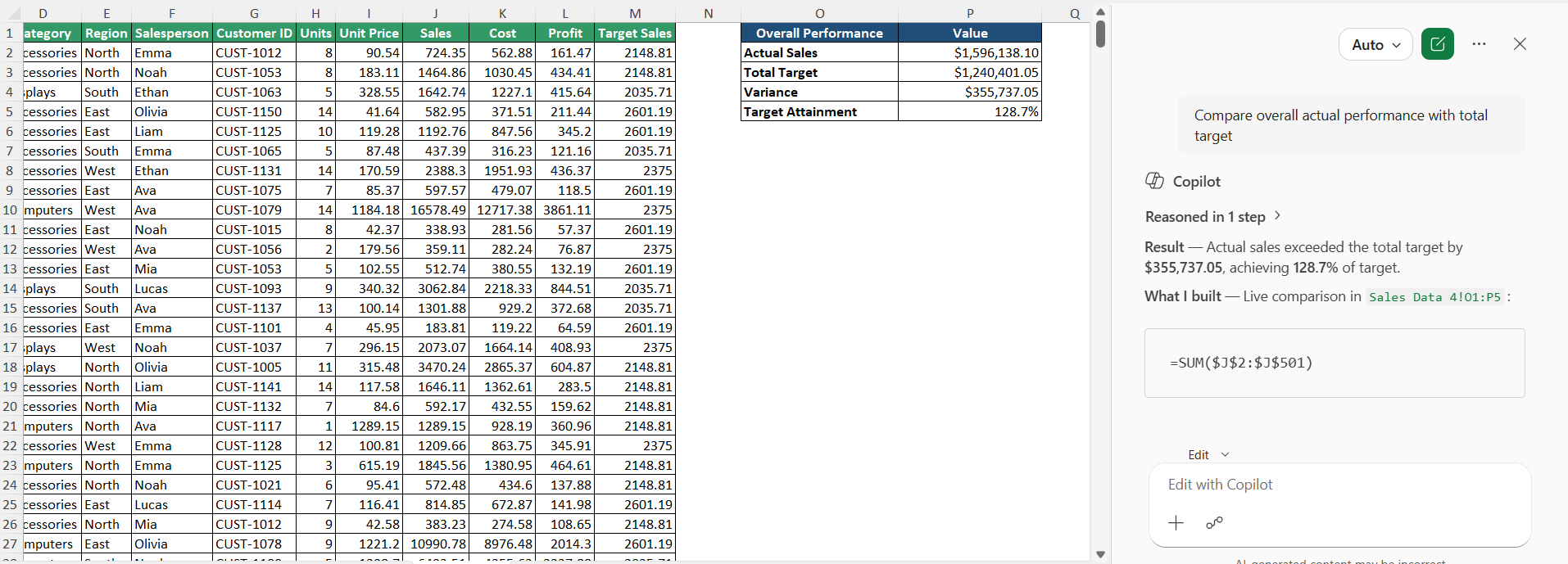Select column P header
The height and width of the screenshot is (564, 1568).
[970, 13]
